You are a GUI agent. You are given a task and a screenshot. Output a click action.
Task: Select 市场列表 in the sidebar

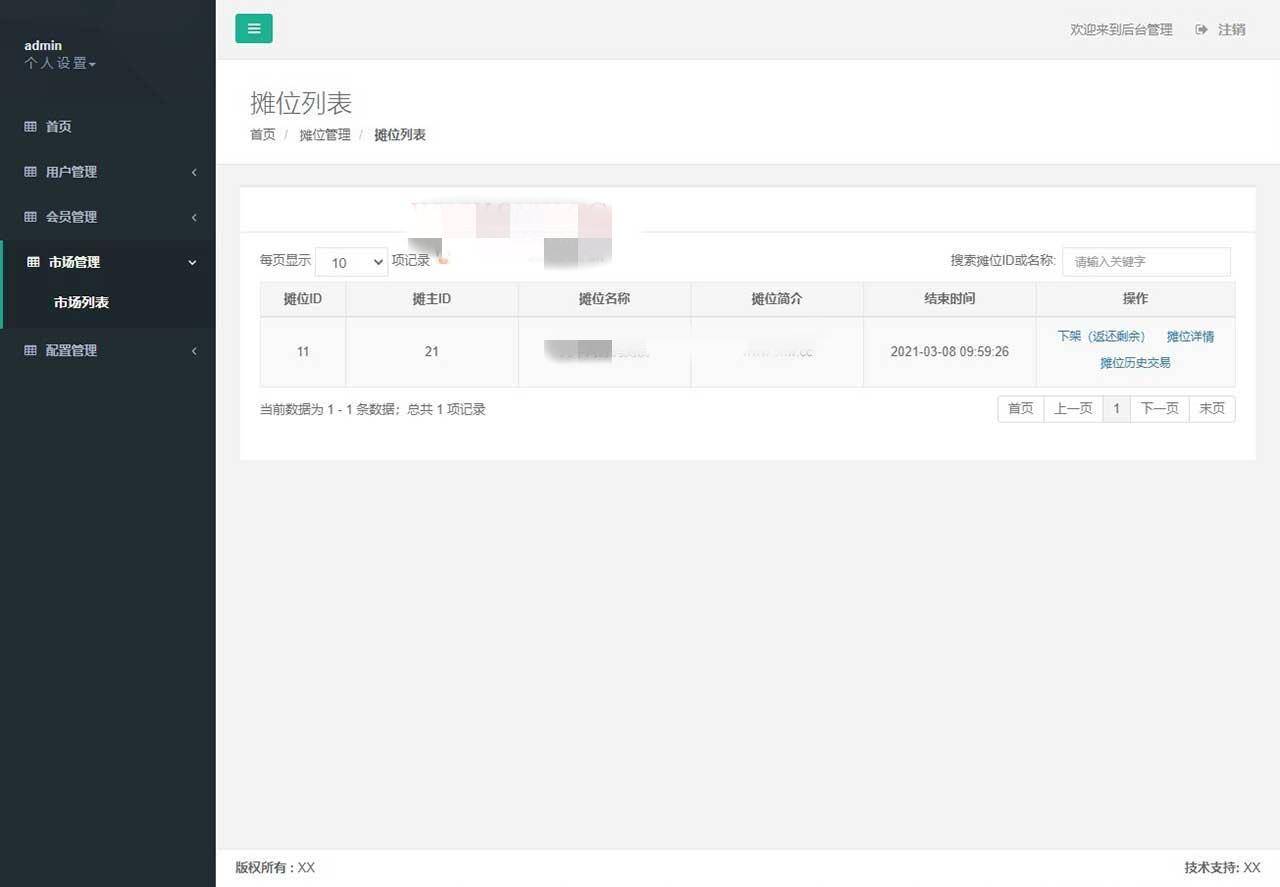coord(81,302)
